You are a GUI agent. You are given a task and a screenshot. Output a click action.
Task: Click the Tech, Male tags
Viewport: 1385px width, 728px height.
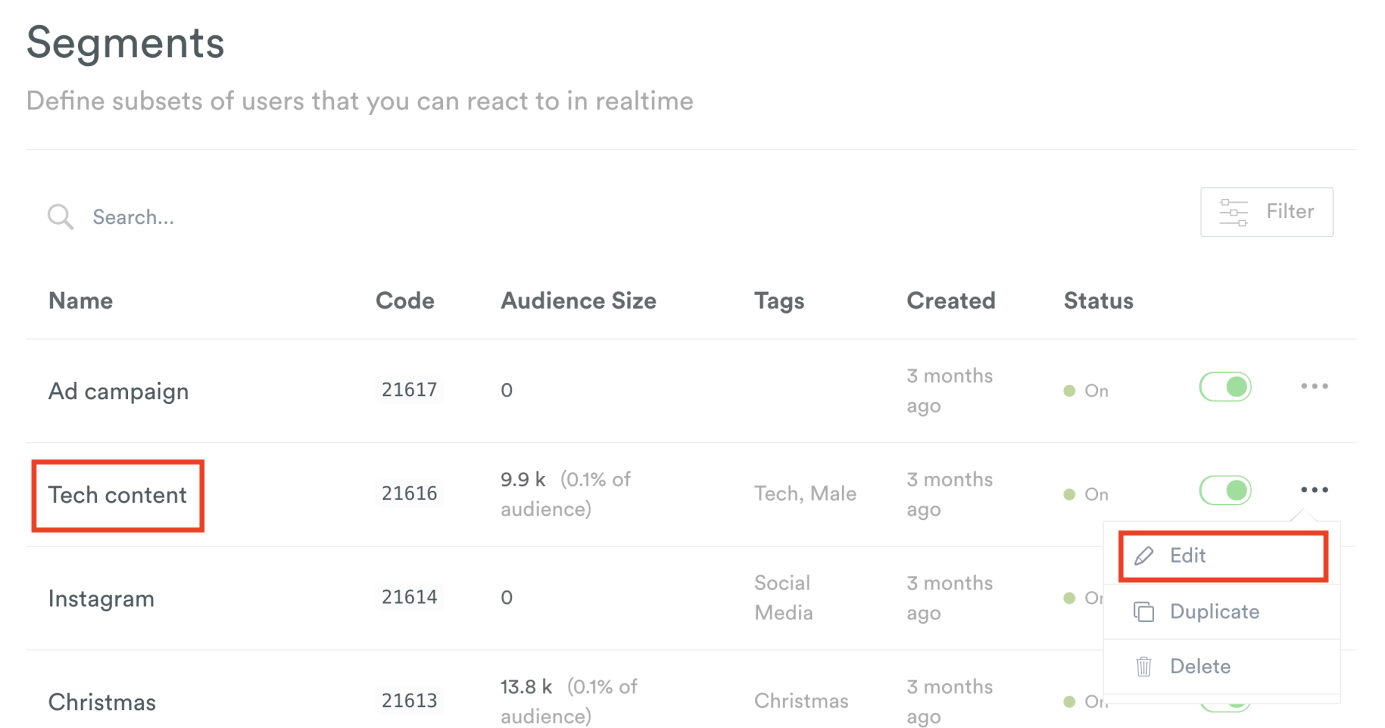point(805,493)
